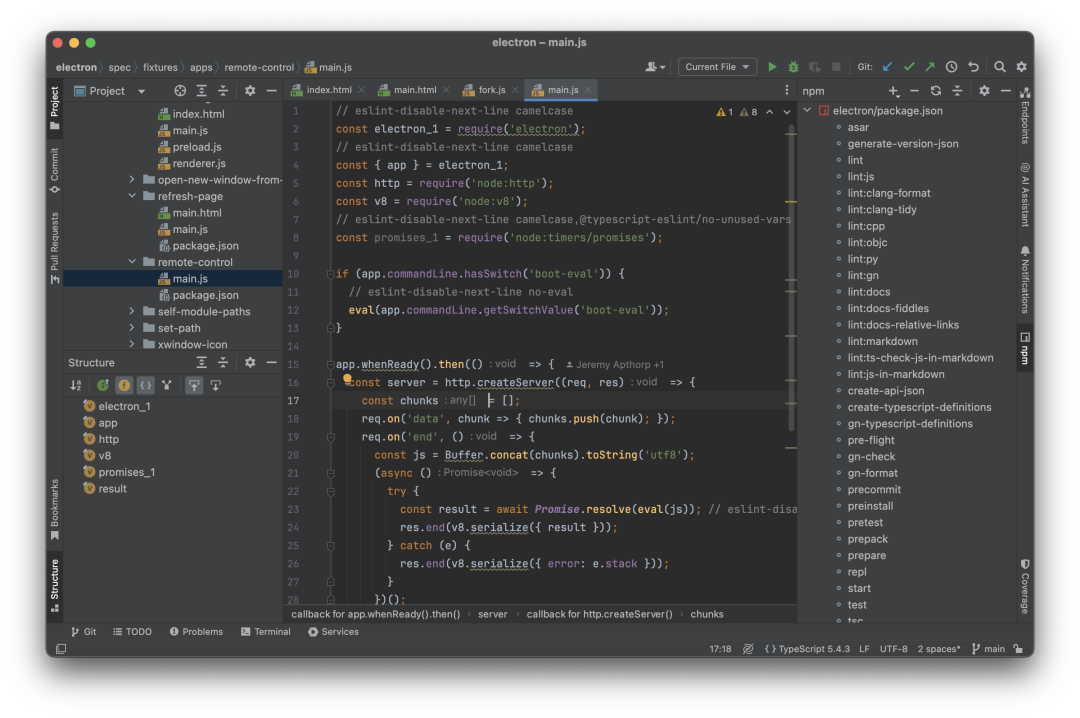The width and height of the screenshot is (1080, 718).
Task: Open the Services tool window
Action: click(x=333, y=632)
